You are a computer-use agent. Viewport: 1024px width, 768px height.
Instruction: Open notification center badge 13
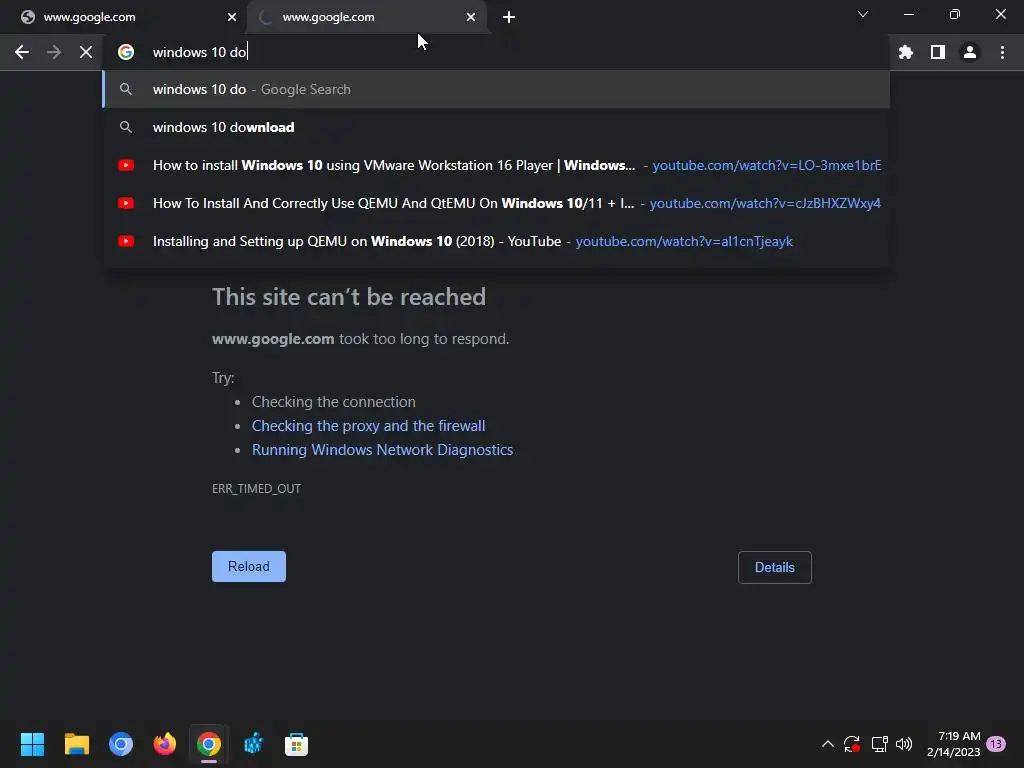[996, 744]
